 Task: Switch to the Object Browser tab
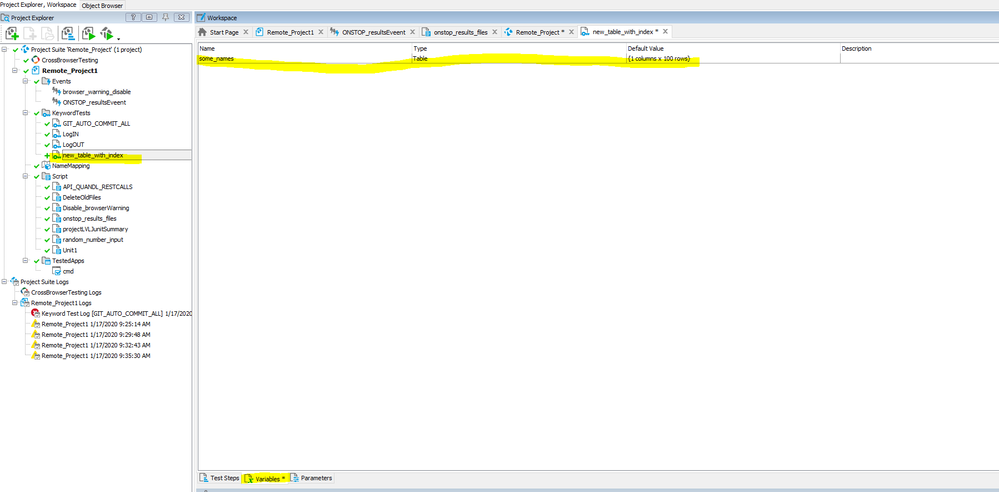pyautogui.click(x=102, y=5)
